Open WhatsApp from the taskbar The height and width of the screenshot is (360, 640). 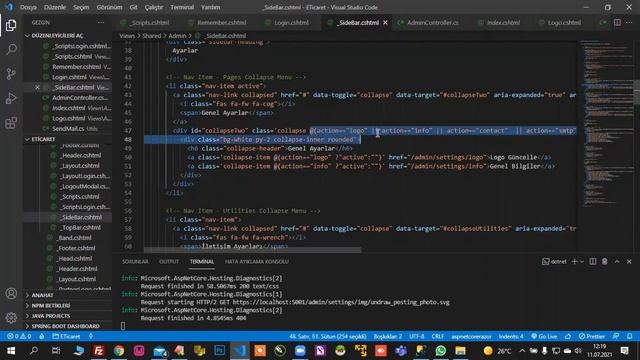(x=440, y=351)
